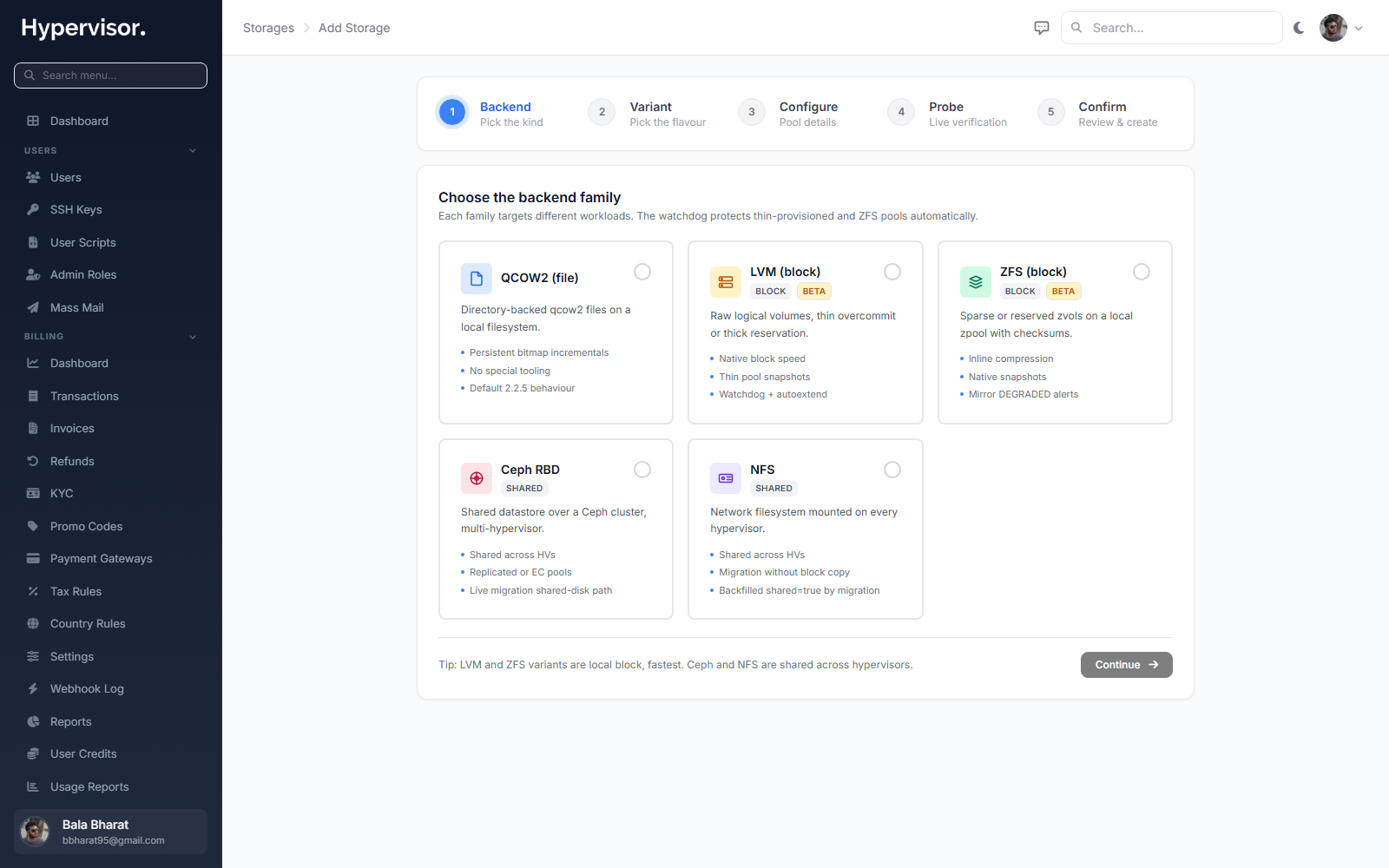Collapse the BILLING sidebar section

pyautogui.click(x=193, y=337)
